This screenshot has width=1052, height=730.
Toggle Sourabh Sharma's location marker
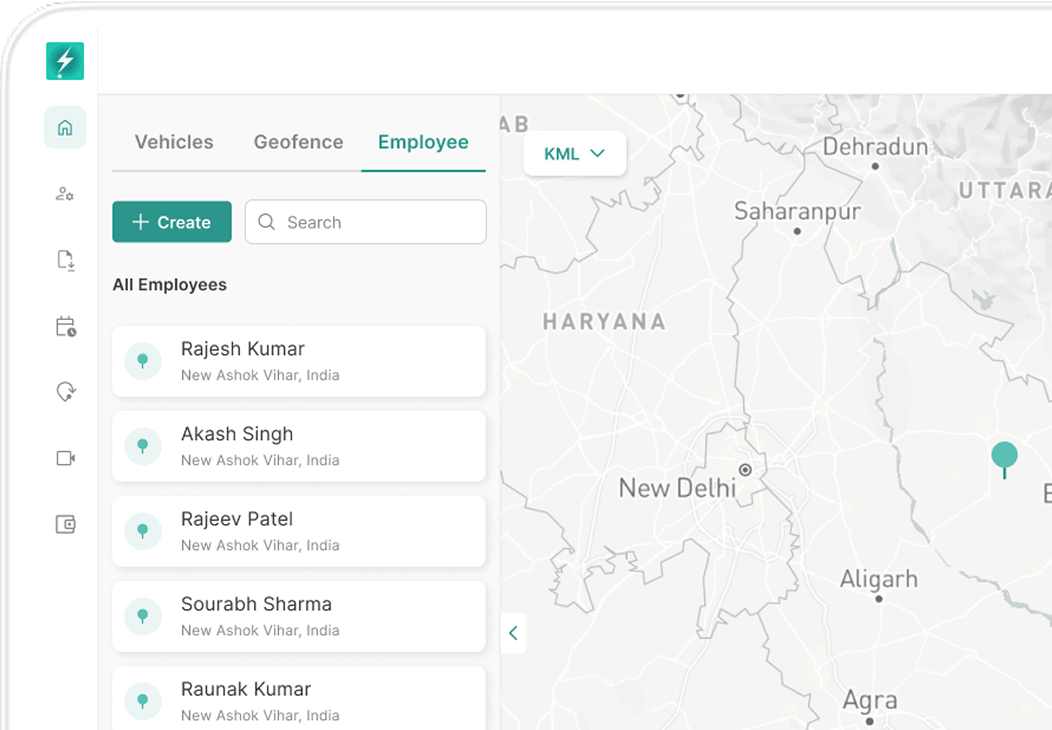click(142, 616)
